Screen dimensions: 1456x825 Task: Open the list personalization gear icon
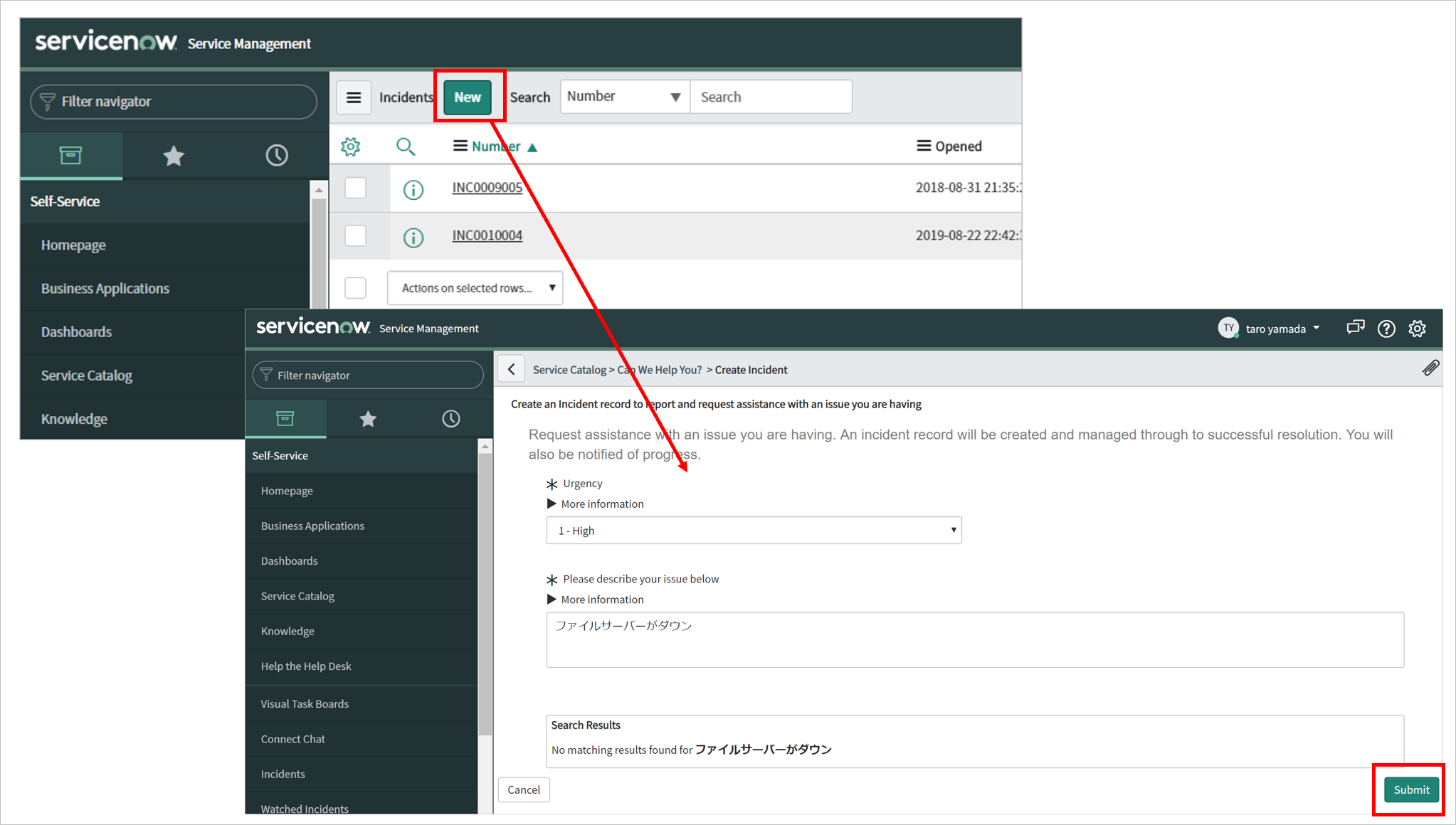(x=351, y=146)
